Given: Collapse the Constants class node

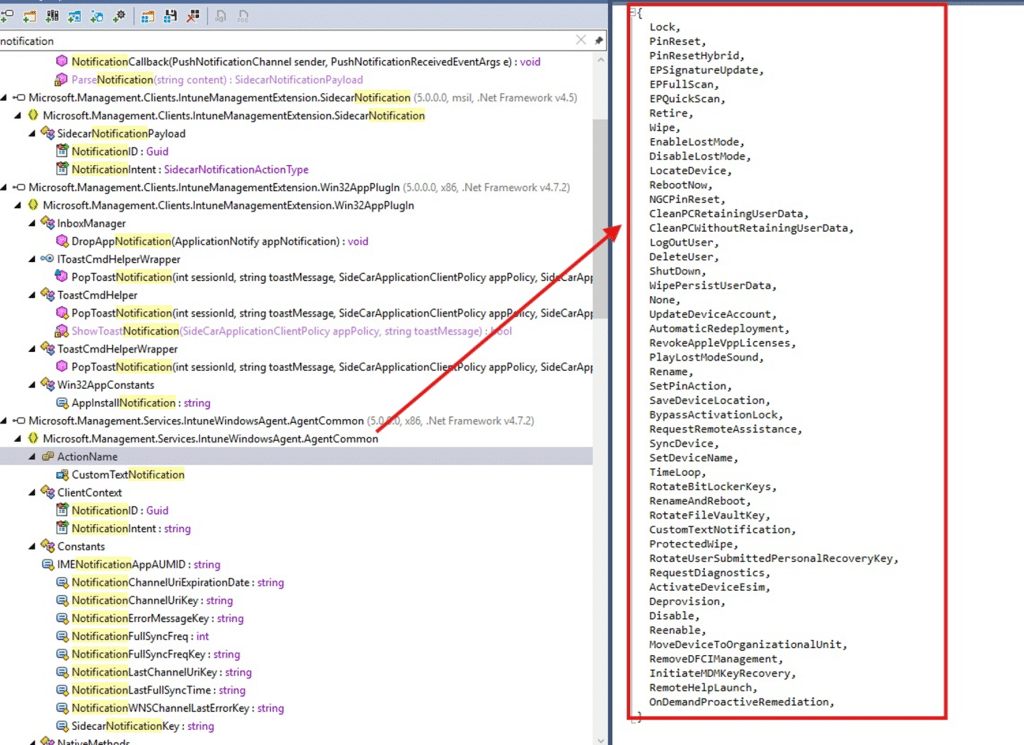Looking at the screenshot, I should coord(33,547).
